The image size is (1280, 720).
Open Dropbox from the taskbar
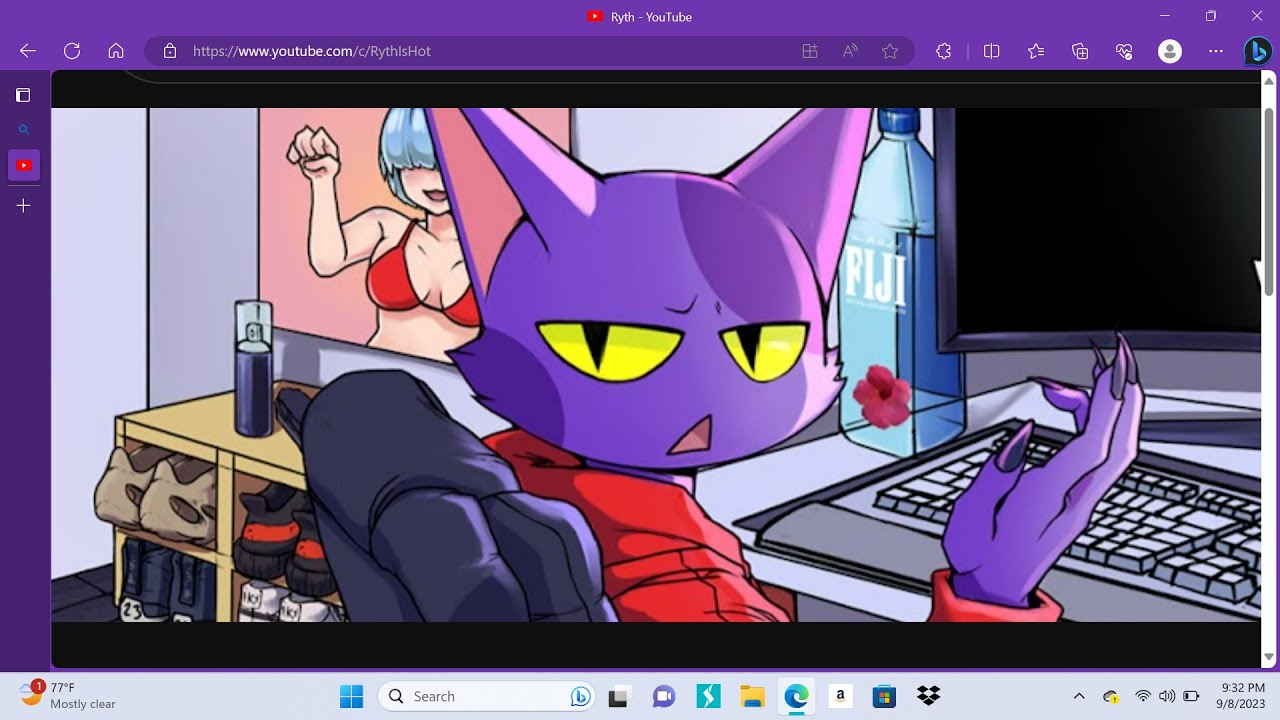[929, 696]
